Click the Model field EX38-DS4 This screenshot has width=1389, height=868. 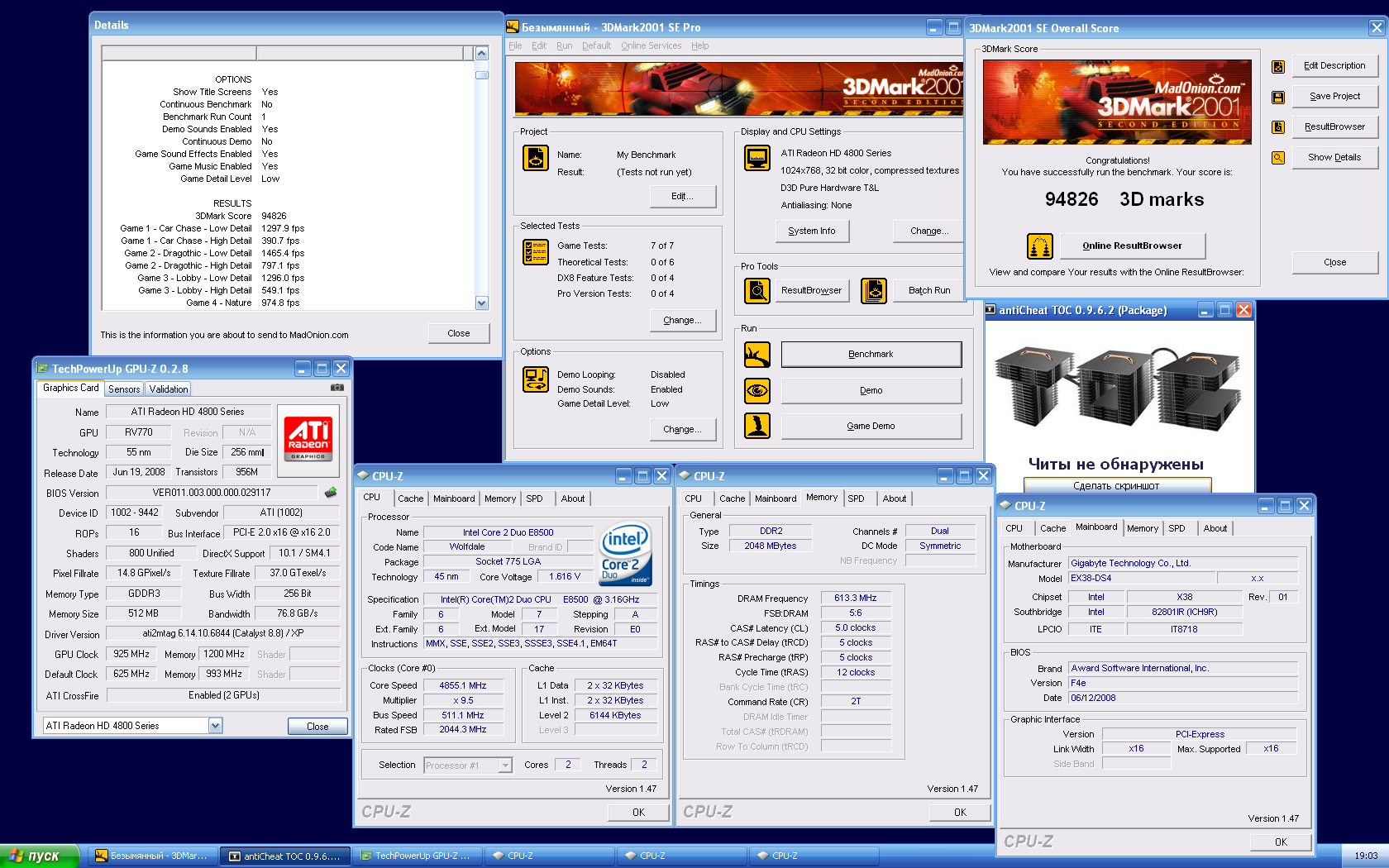(1141, 579)
